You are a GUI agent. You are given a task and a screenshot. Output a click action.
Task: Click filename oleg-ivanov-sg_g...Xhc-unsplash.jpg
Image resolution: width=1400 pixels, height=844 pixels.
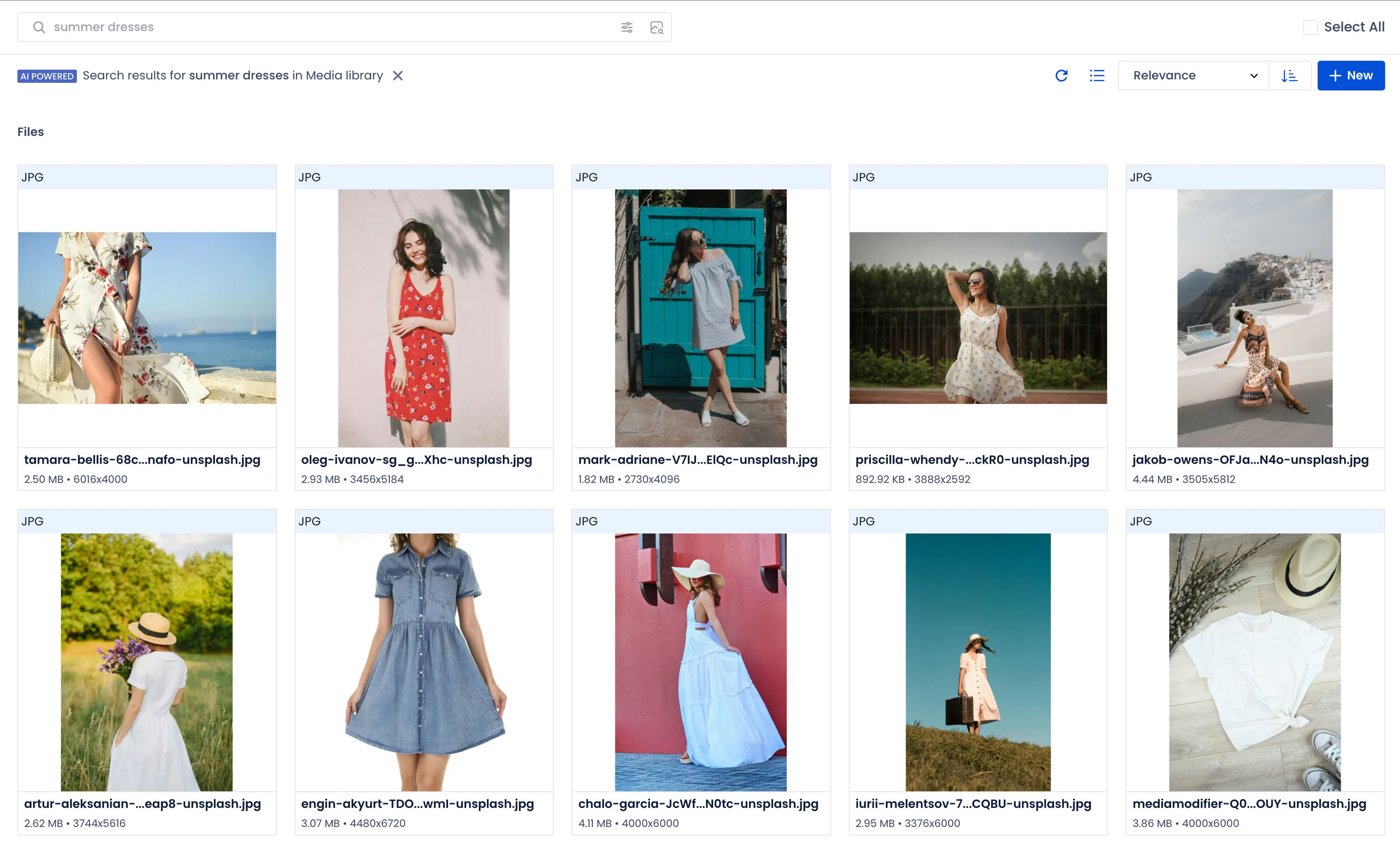click(416, 460)
